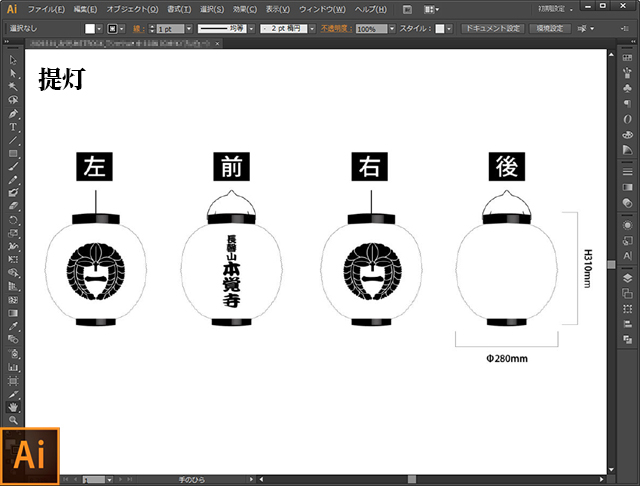Open the 初期設定 workspace switcher
This screenshot has height=486, width=640.
pos(555,9)
